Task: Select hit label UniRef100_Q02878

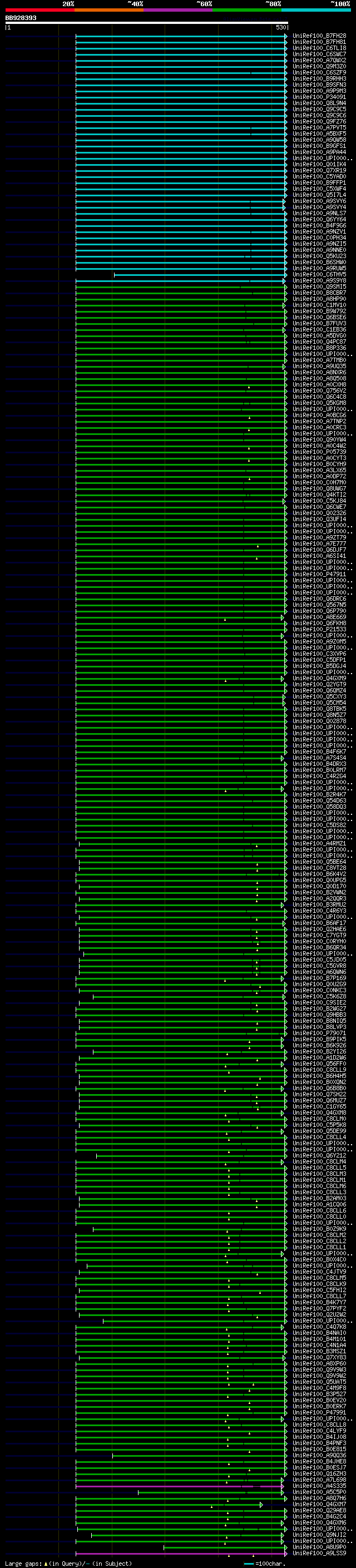Action: click(319, 721)
